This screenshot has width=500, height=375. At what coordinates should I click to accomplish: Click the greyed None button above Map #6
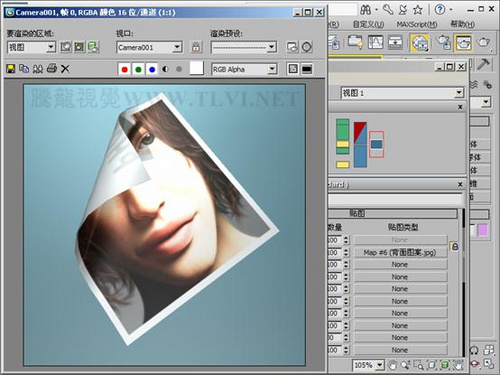pyautogui.click(x=400, y=240)
